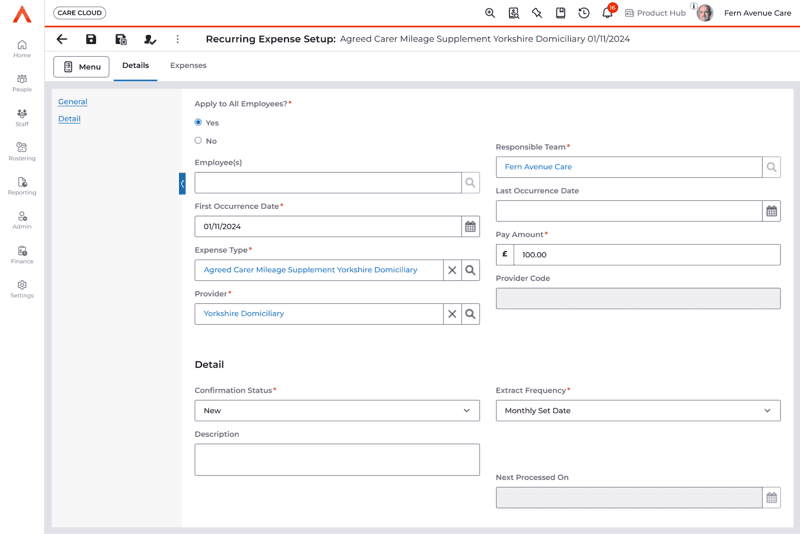Clear the Expense Type field
This screenshot has height=534, width=800.
(x=452, y=270)
